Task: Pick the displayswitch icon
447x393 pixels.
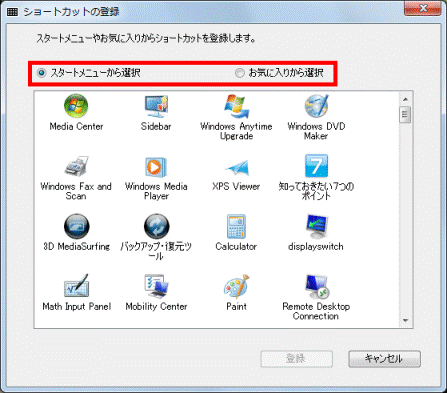Action: (x=317, y=226)
